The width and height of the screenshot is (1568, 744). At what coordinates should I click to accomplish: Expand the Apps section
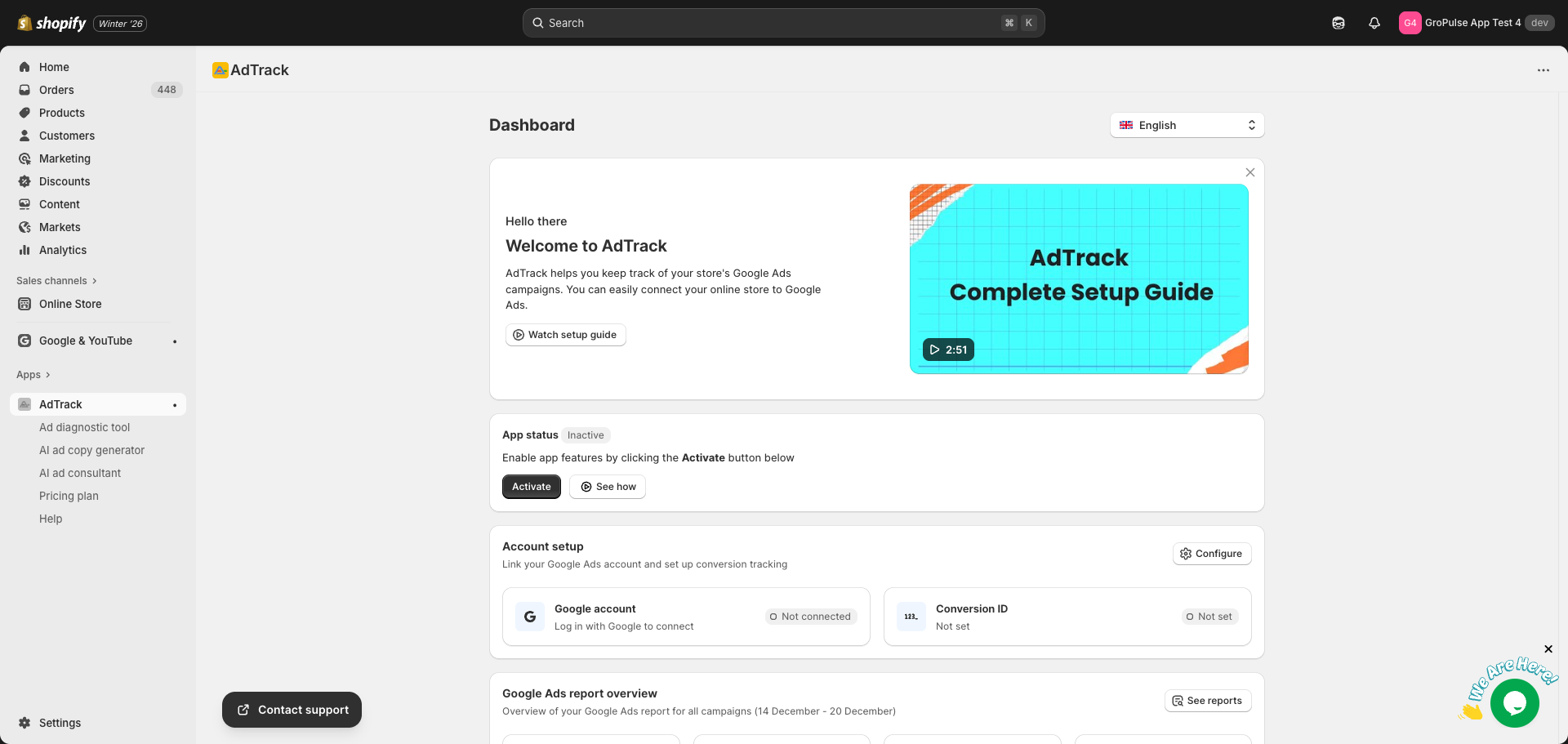(x=33, y=374)
